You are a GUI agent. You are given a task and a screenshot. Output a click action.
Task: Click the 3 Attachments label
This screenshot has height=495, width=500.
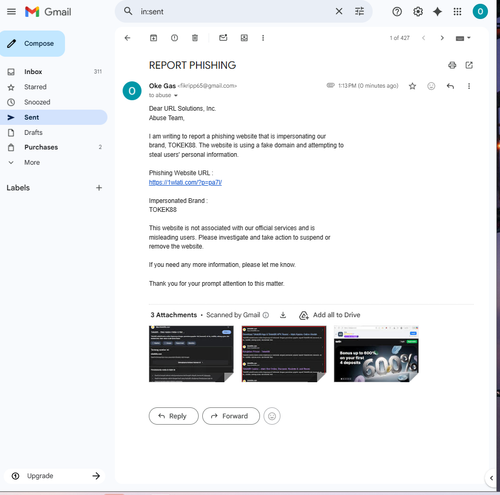tap(174, 315)
